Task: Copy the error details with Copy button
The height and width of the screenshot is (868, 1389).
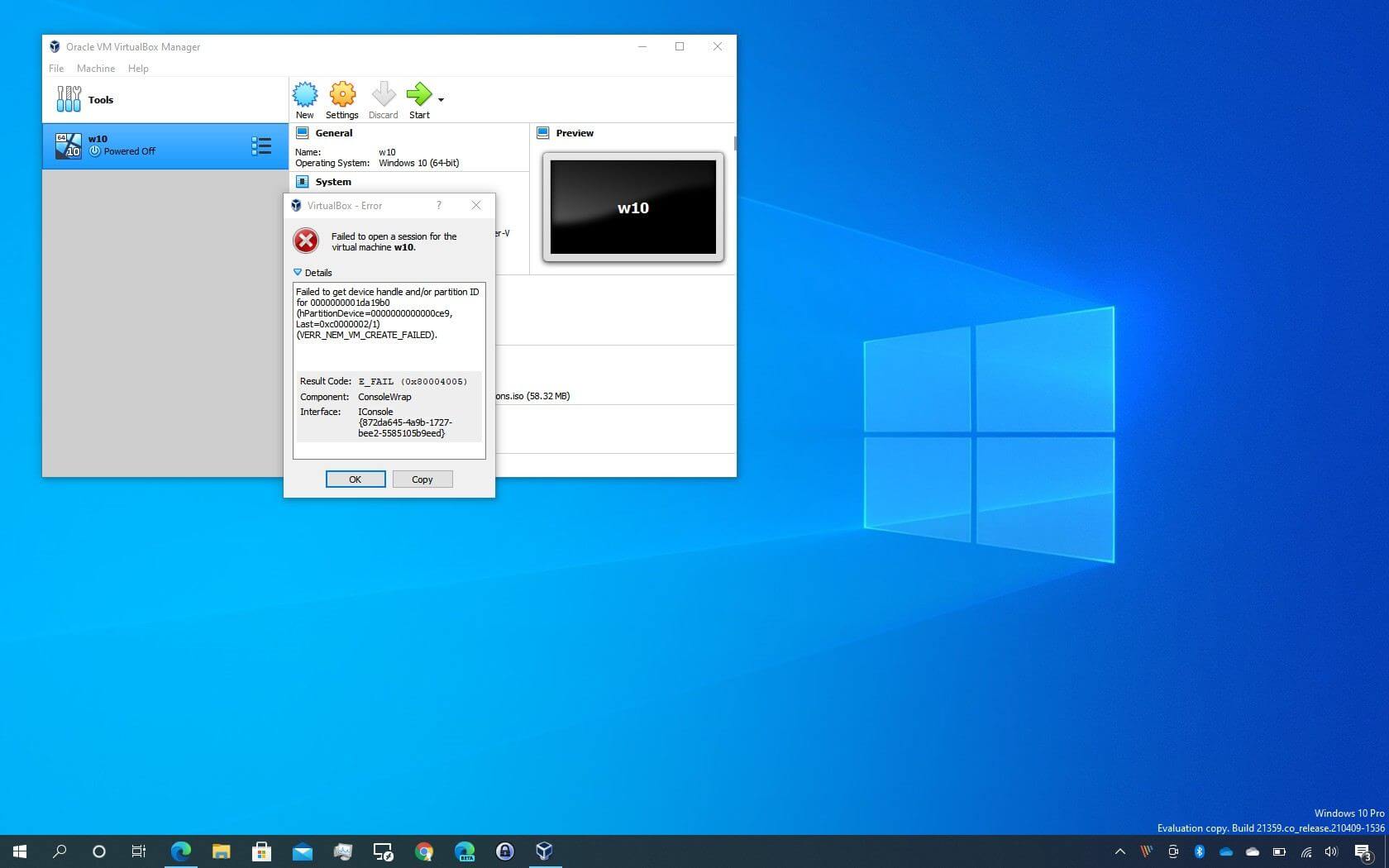Action: point(422,479)
